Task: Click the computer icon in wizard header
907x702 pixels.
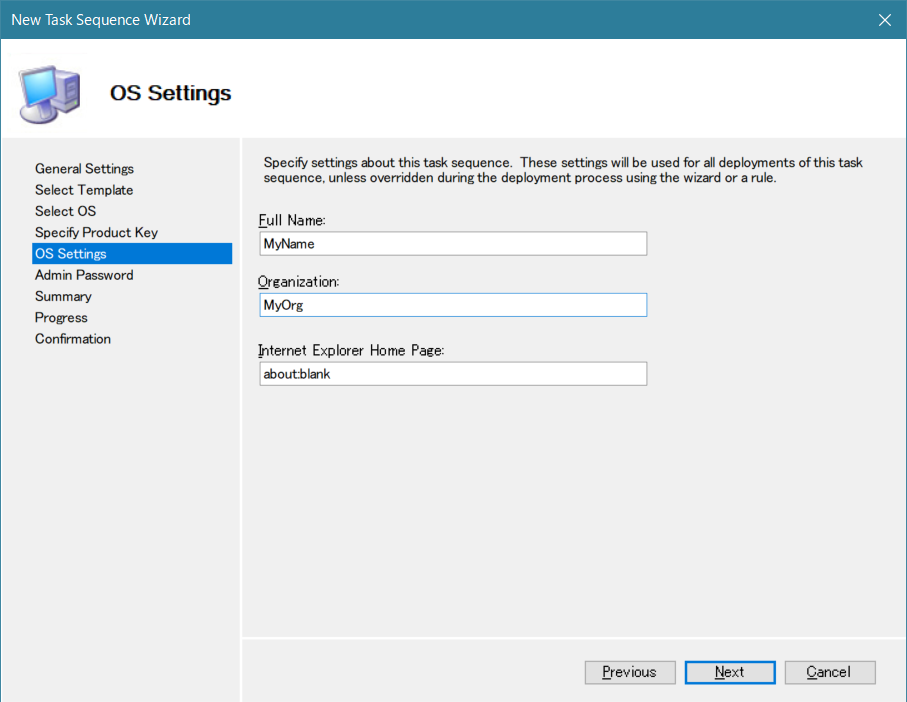Action: [49, 92]
